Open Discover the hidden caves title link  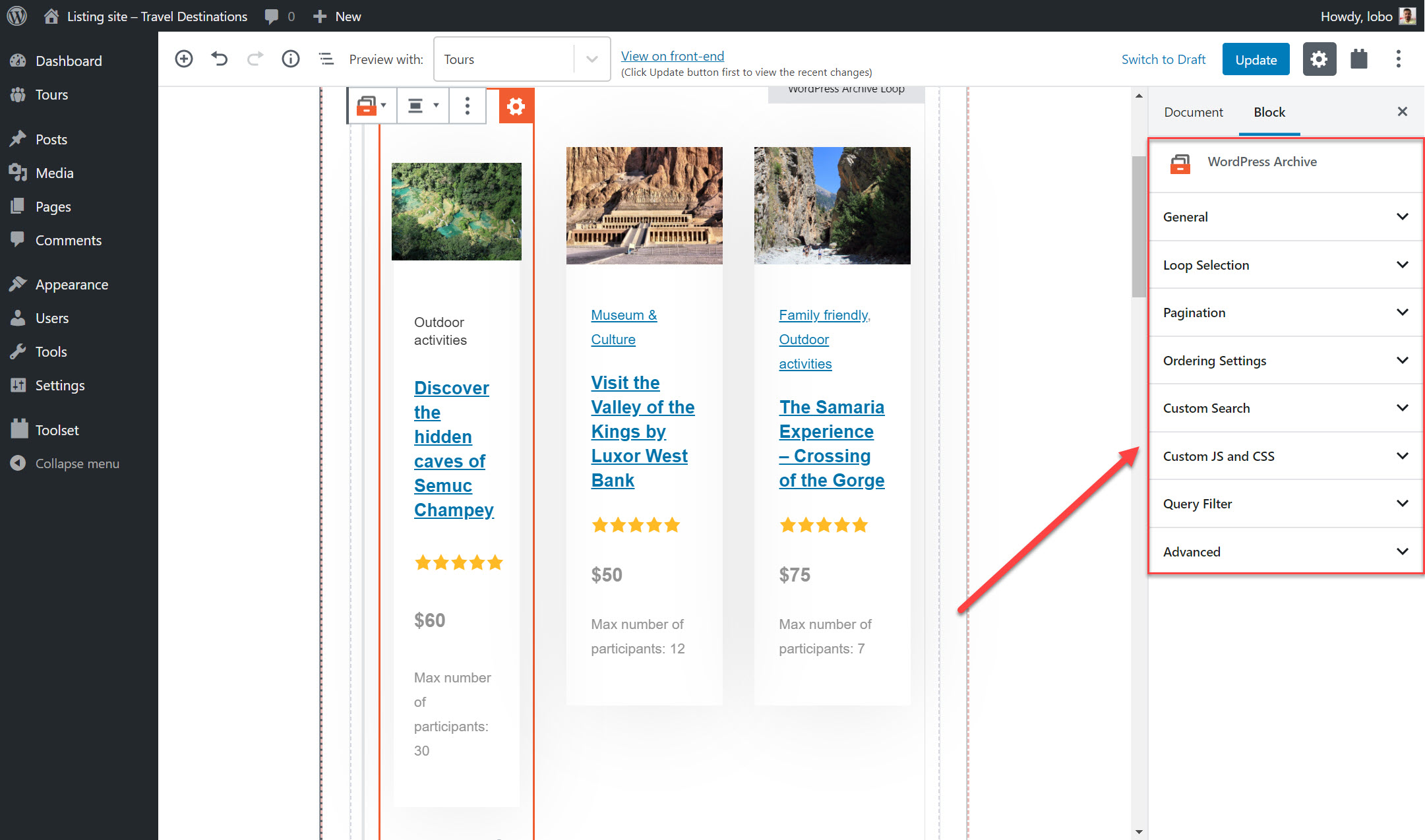click(x=454, y=449)
